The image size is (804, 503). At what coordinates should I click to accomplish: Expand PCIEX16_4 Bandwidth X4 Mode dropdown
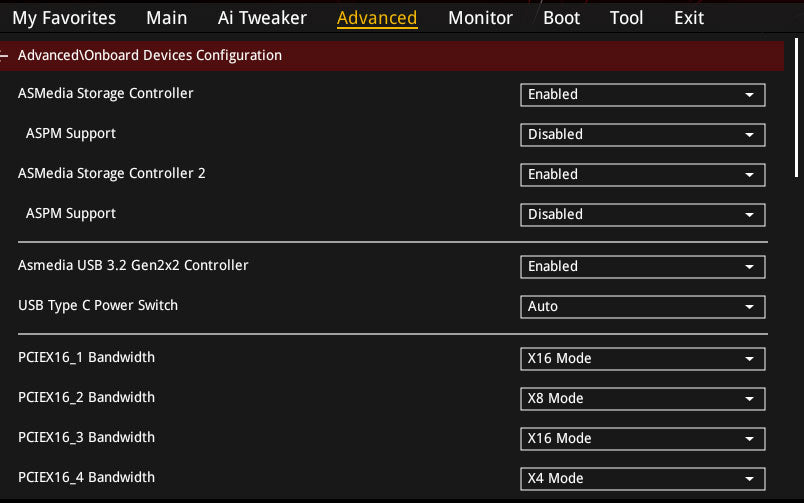point(642,479)
